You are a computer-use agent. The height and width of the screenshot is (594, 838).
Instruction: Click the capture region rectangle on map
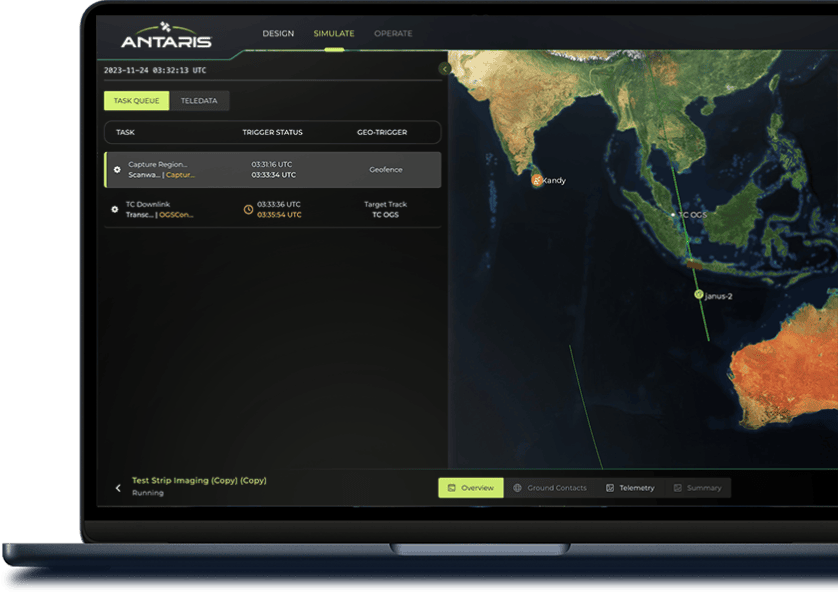(x=694, y=264)
